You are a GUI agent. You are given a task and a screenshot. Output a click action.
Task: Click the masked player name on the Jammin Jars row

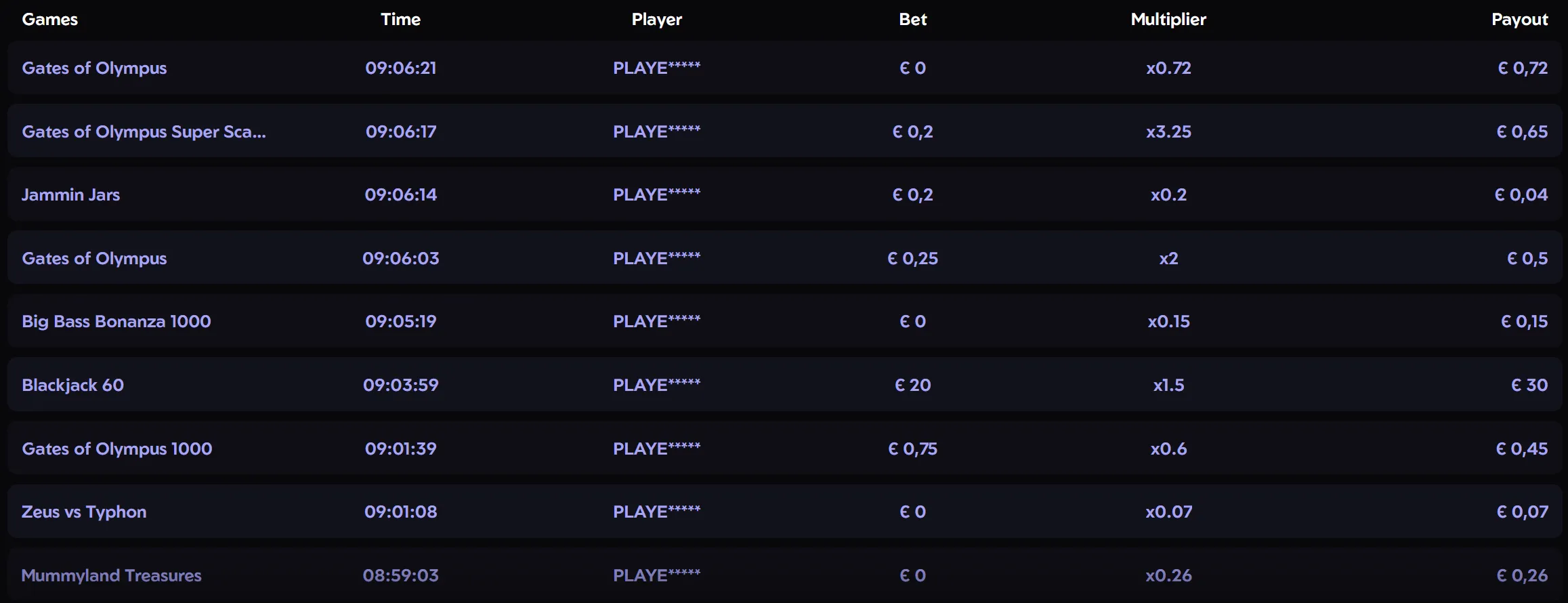[656, 194]
